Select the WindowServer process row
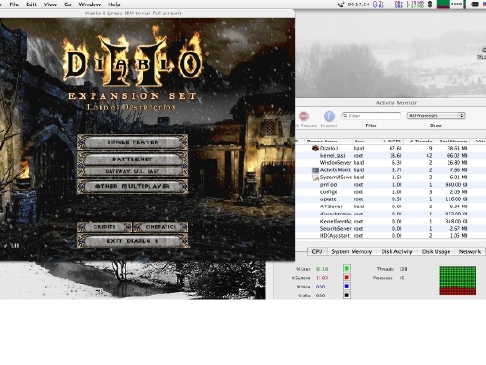 (391, 163)
